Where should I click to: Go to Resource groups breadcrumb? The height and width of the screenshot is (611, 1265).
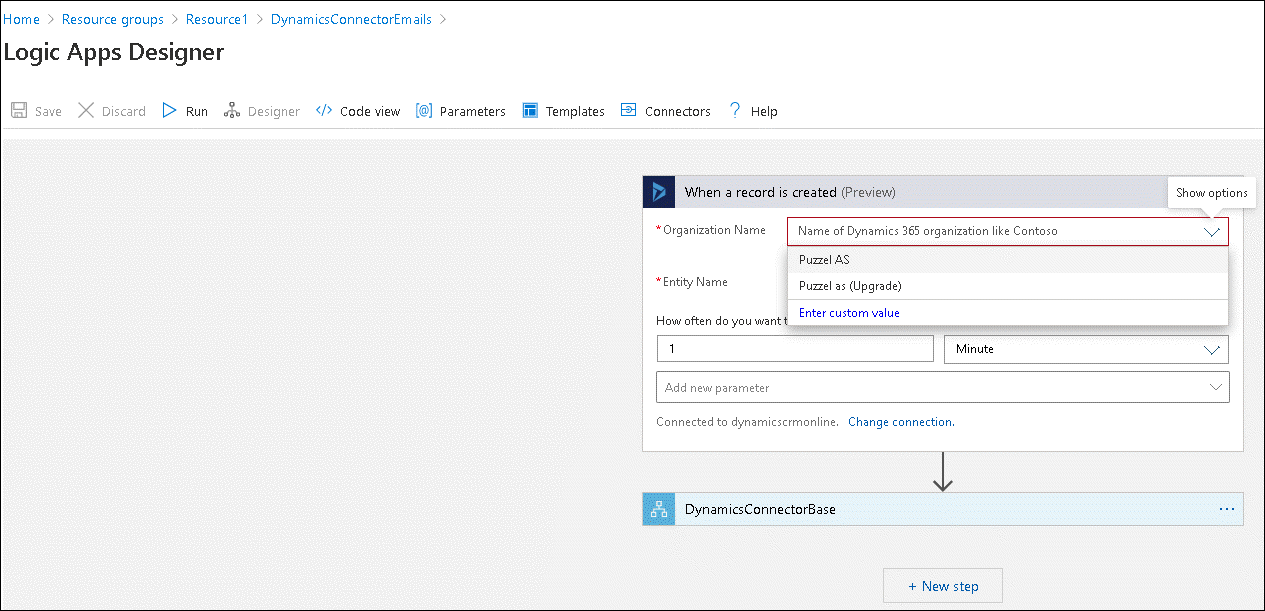coord(112,19)
